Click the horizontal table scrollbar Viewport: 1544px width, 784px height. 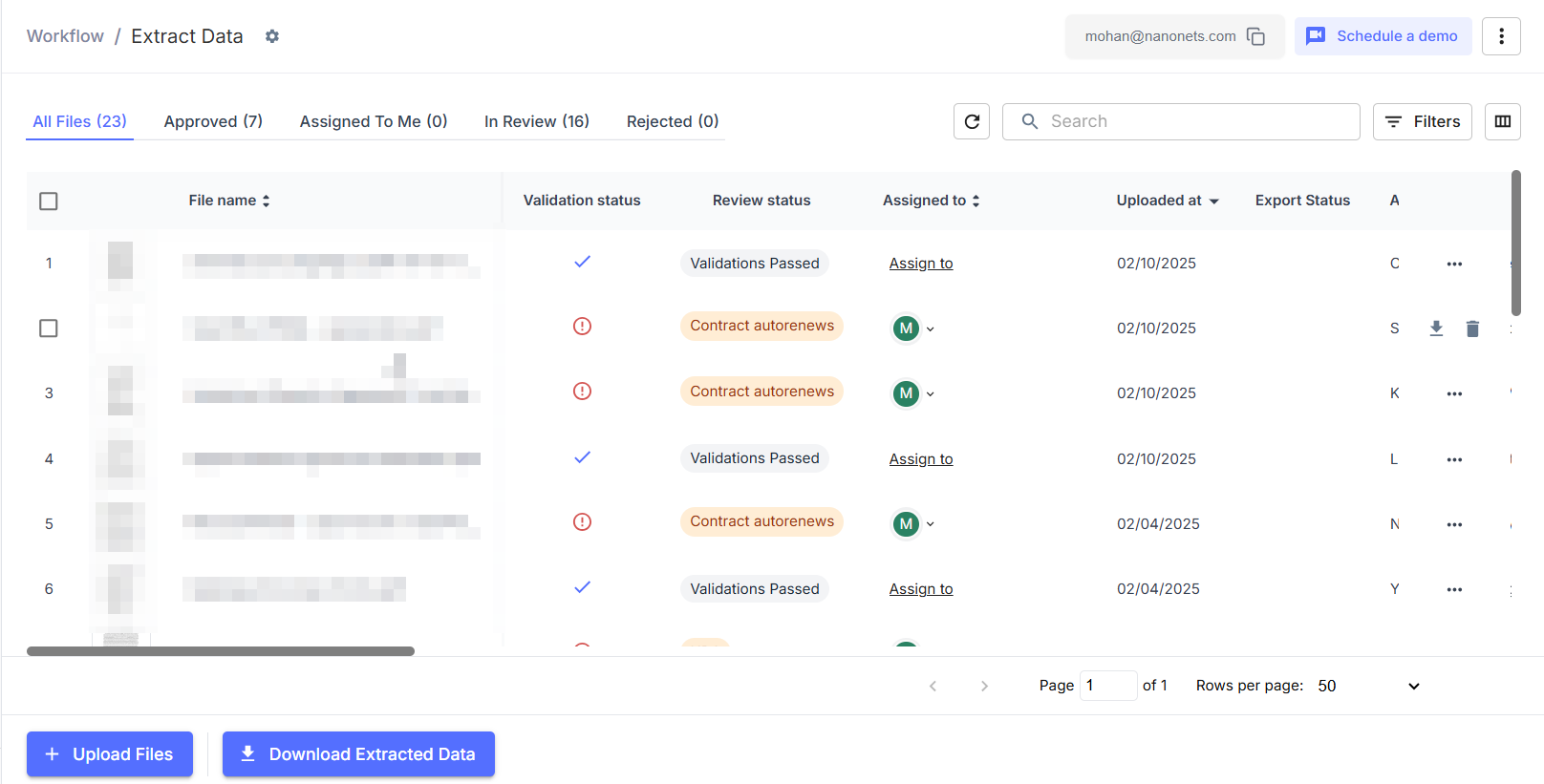pos(221,651)
